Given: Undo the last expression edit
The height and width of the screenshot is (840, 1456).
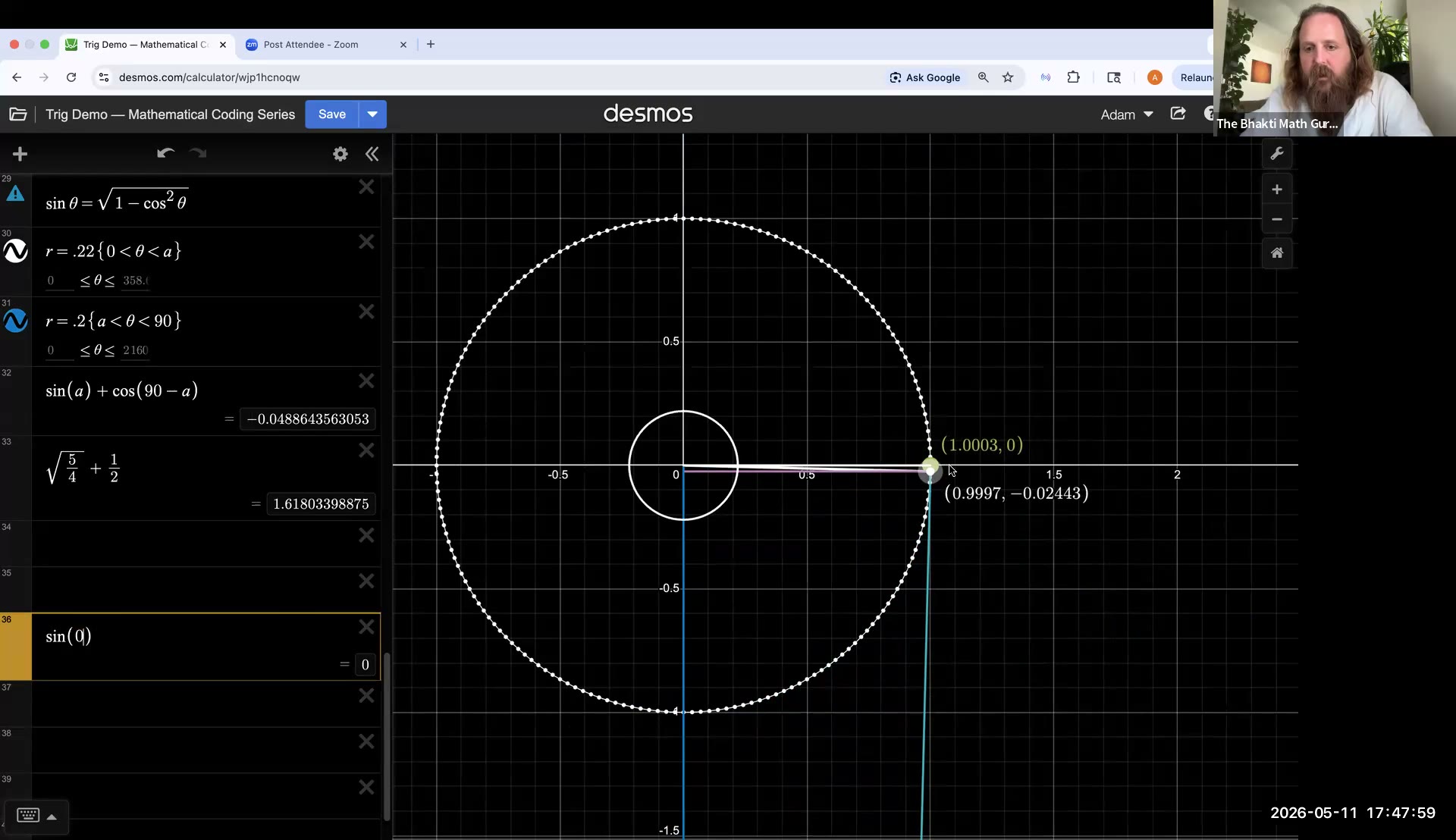Looking at the screenshot, I should coord(165,154).
